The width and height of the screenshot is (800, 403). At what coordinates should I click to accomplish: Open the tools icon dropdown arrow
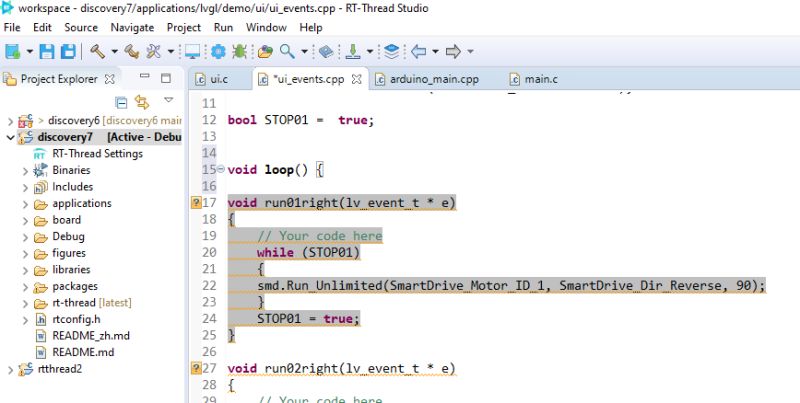(171, 52)
